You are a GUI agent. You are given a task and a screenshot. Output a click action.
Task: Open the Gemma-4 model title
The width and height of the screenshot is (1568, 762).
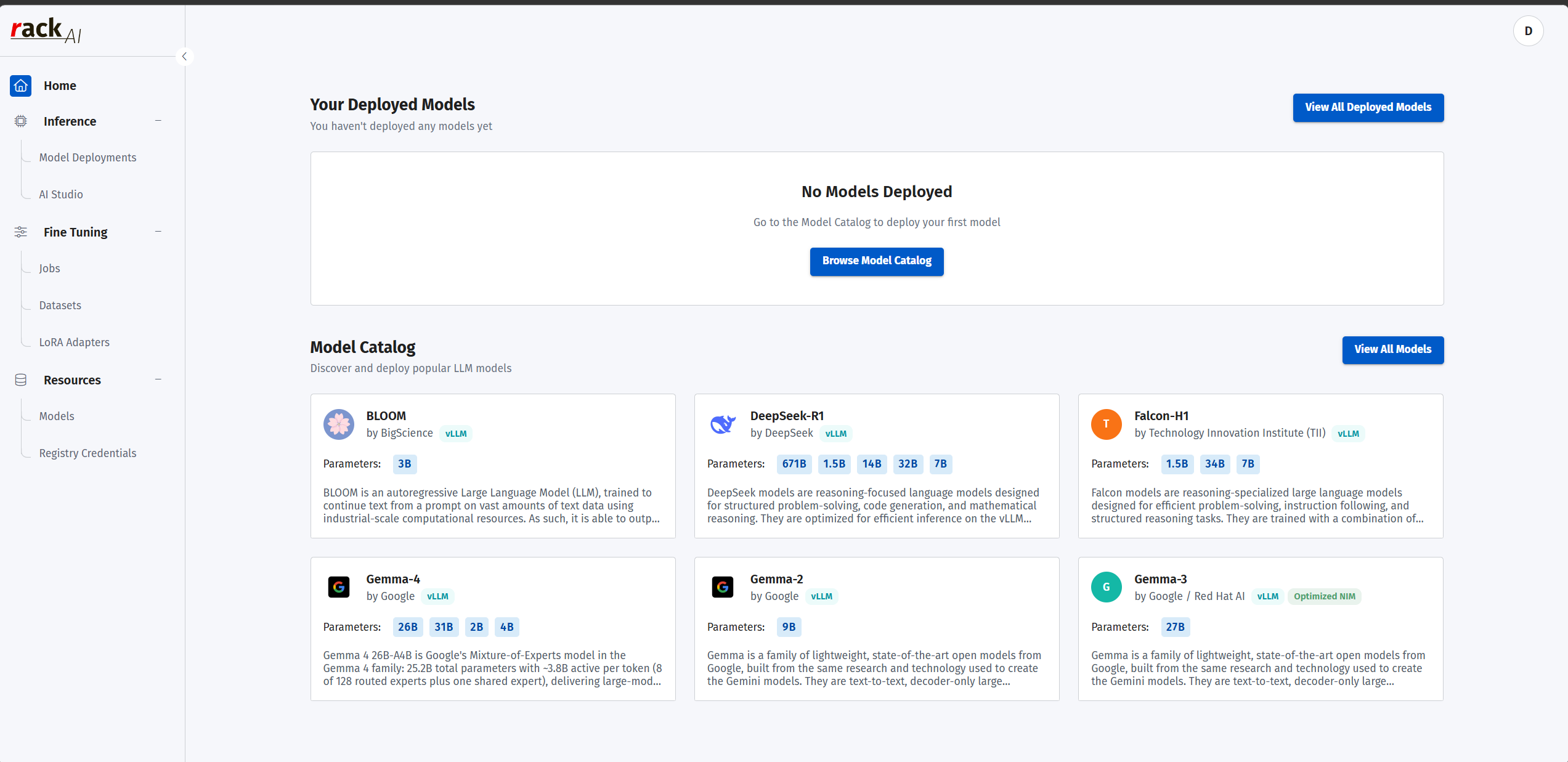pyautogui.click(x=393, y=579)
